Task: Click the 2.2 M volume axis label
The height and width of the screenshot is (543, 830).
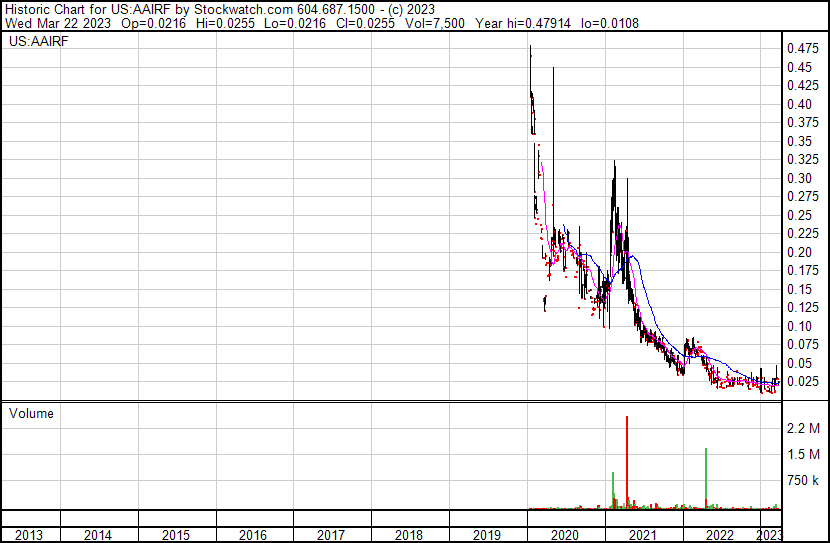Action: [803, 428]
